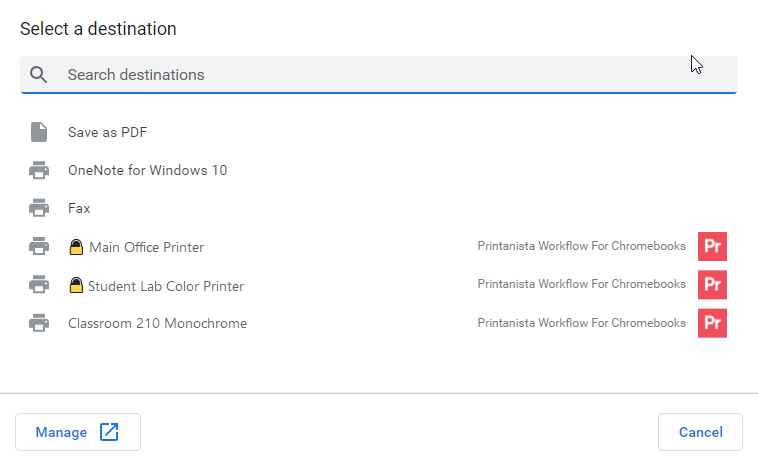758x470 pixels.
Task: Choose OneNote for Windows 10 destination
Action: [x=147, y=170]
